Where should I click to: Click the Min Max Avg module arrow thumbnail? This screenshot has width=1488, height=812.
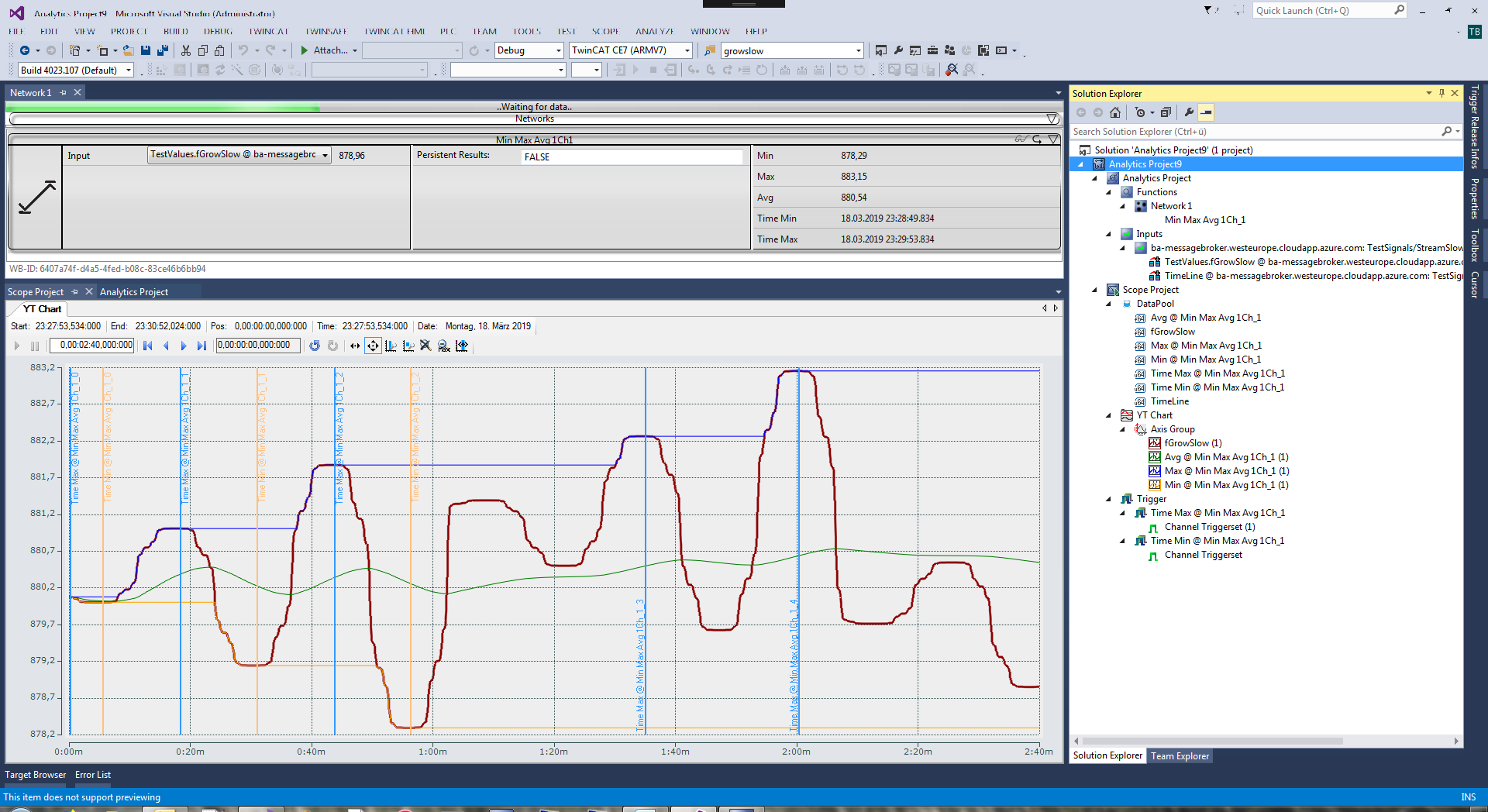(x=36, y=197)
